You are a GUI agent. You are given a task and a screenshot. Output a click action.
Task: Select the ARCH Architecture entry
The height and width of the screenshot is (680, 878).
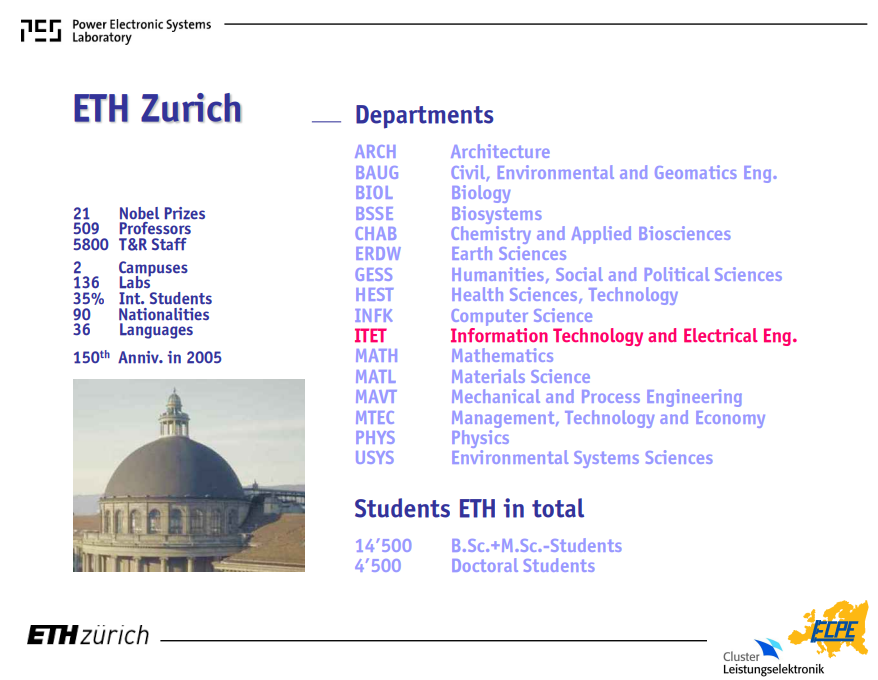[x=452, y=152]
